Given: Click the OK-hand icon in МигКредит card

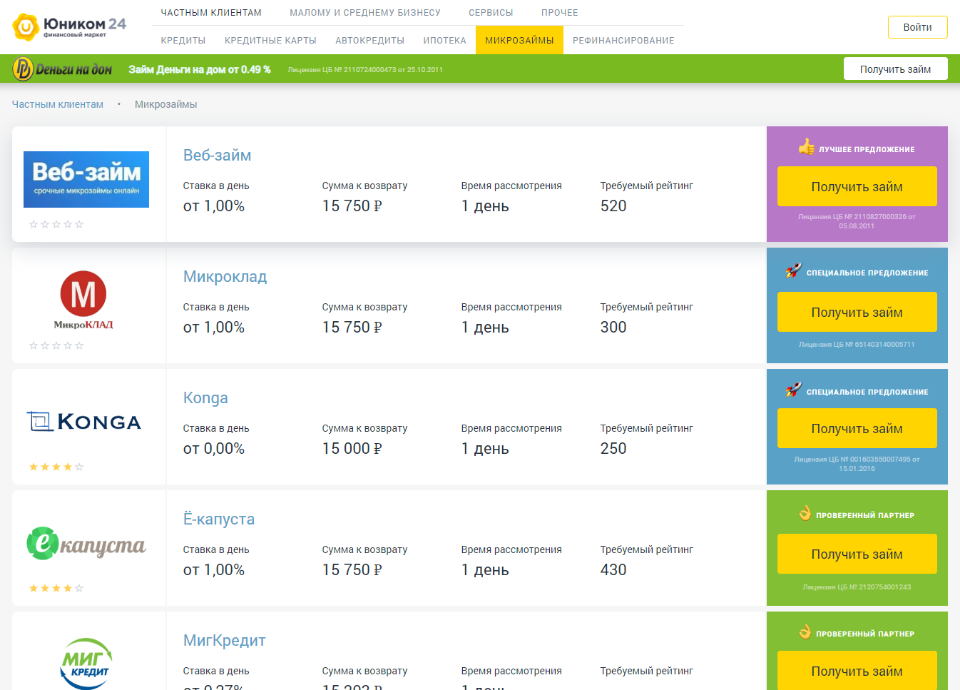Looking at the screenshot, I should tap(805, 631).
